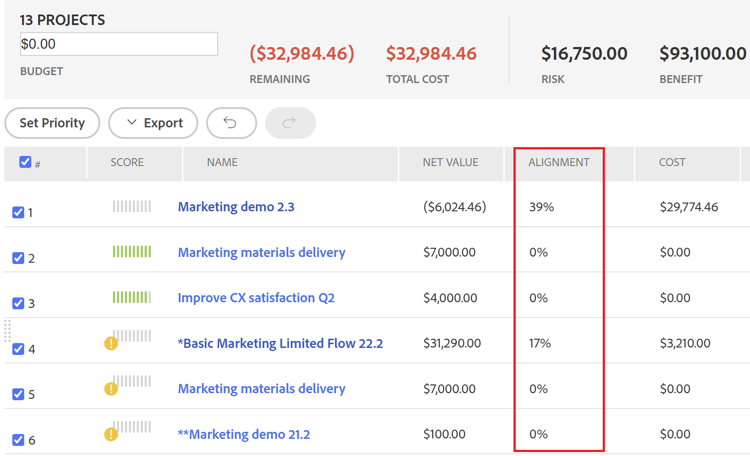The height and width of the screenshot is (456, 750).
Task: Open the Export dropdown menu
Action: pos(153,123)
